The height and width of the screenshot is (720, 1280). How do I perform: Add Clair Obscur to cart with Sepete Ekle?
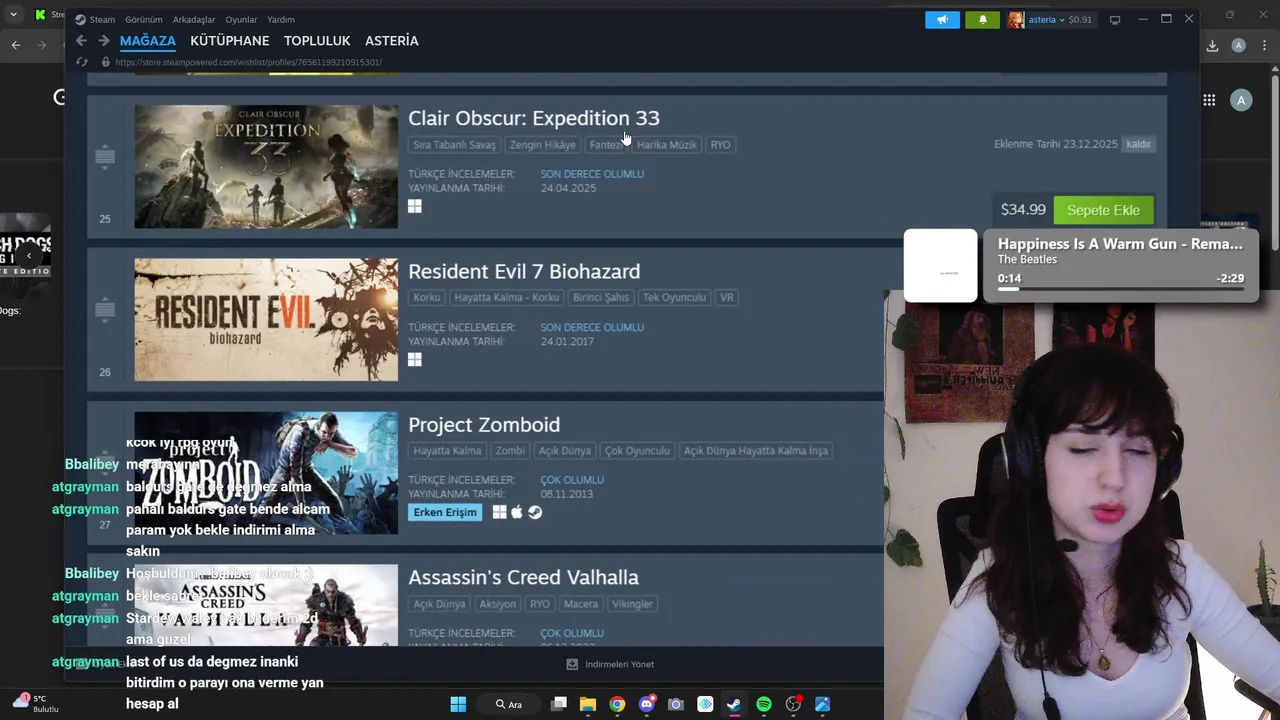click(x=1103, y=210)
